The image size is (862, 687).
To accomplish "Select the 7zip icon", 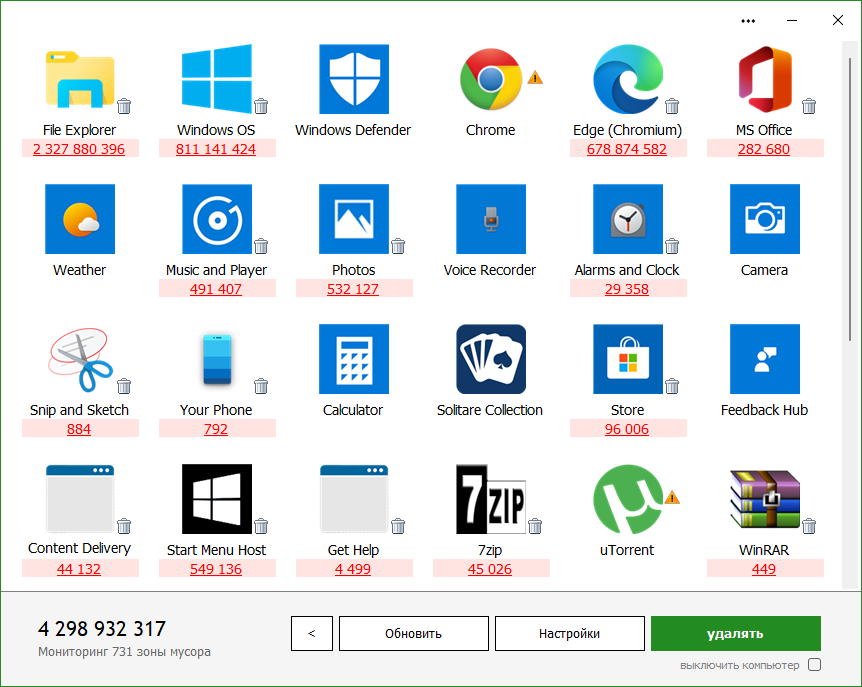I will coord(491,499).
